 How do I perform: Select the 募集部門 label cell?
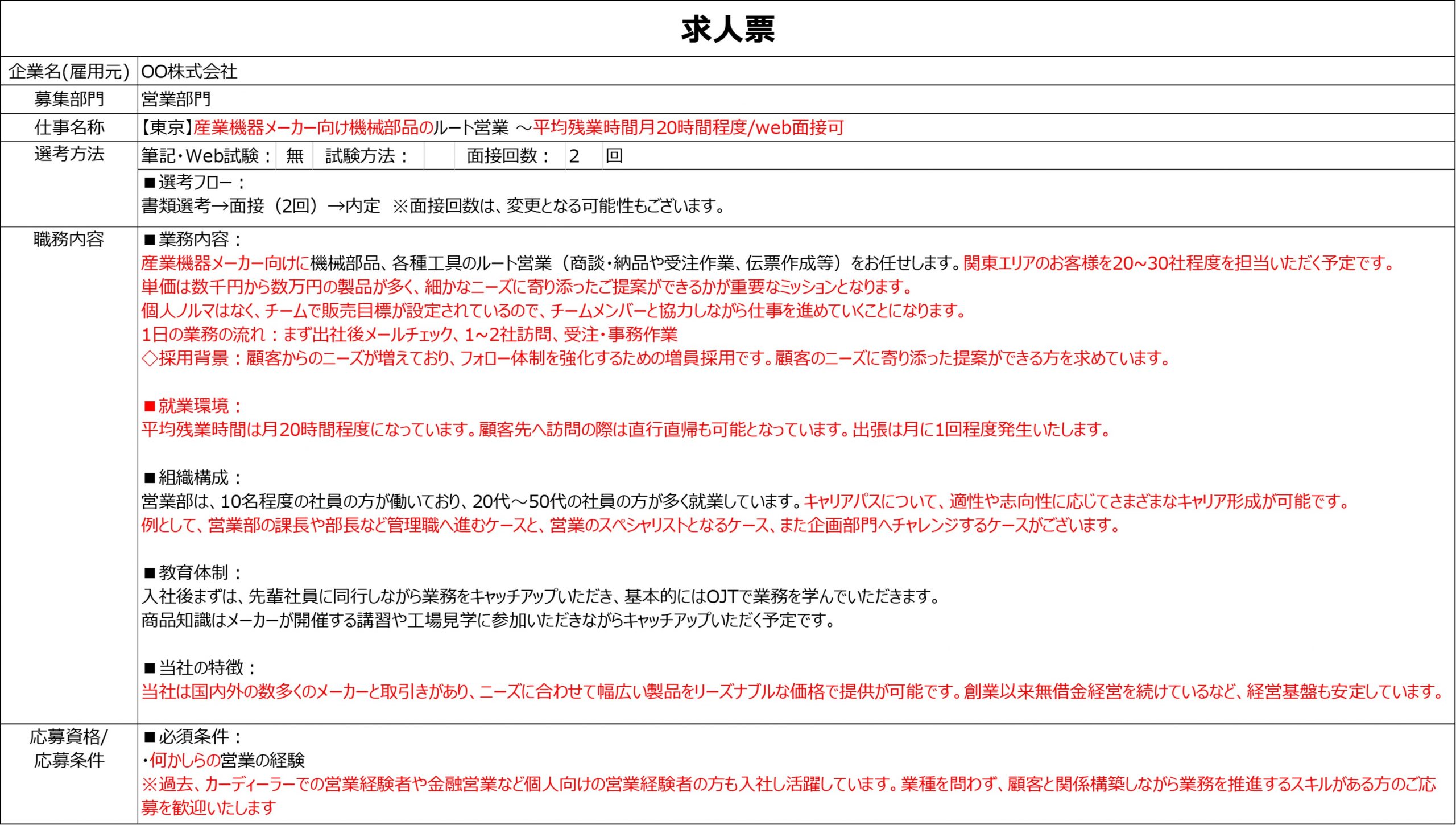[69, 99]
